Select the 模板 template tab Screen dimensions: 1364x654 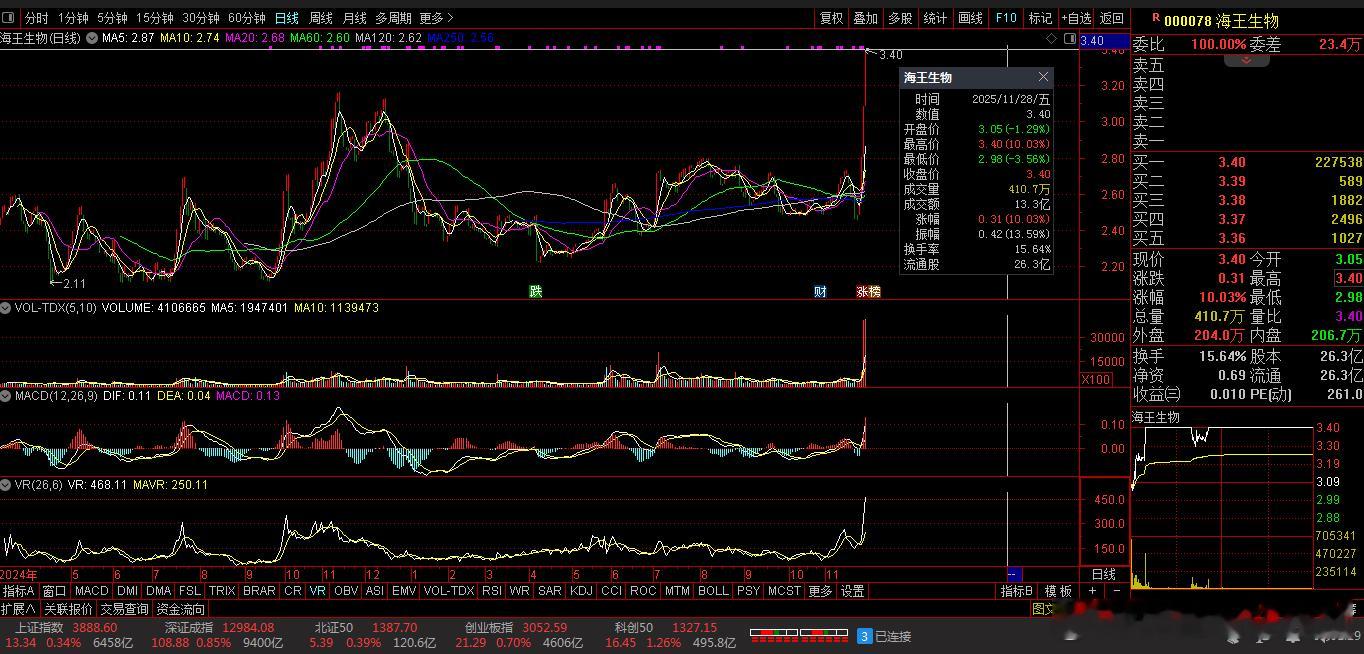tap(1059, 591)
